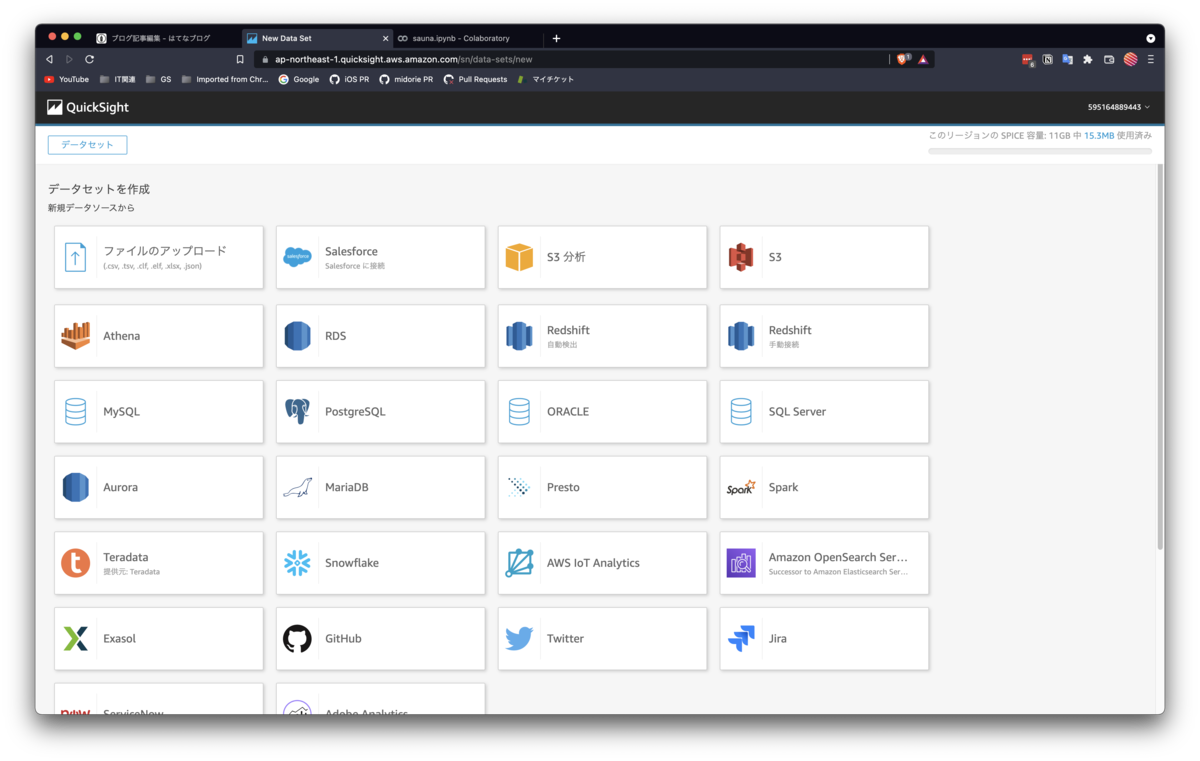This screenshot has height=761, width=1200.
Task: Click the ファイルのアップロード label
Action: coord(165,251)
